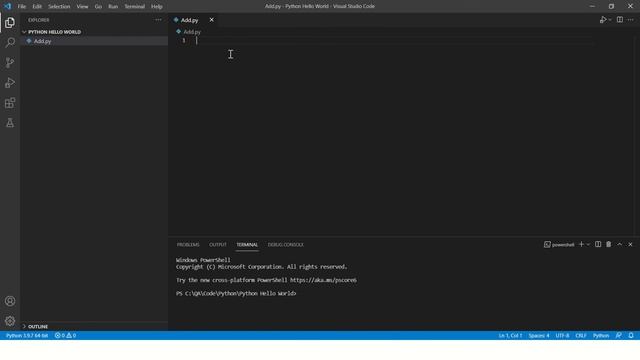Screen dimensions: 640x360
Task: Open the Go menu
Action: (x=98, y=7)
